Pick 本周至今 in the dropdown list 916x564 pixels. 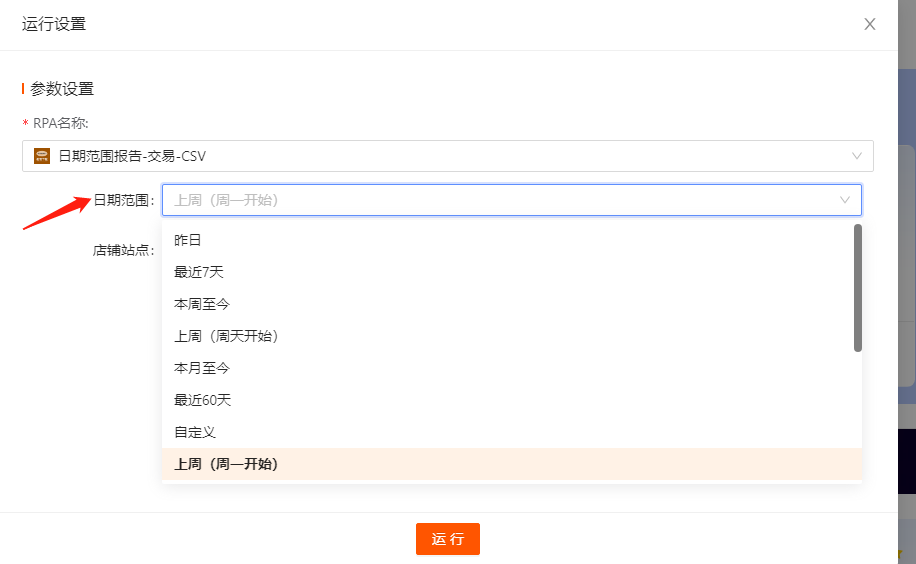pyautogui.click(x=512, y=304)
